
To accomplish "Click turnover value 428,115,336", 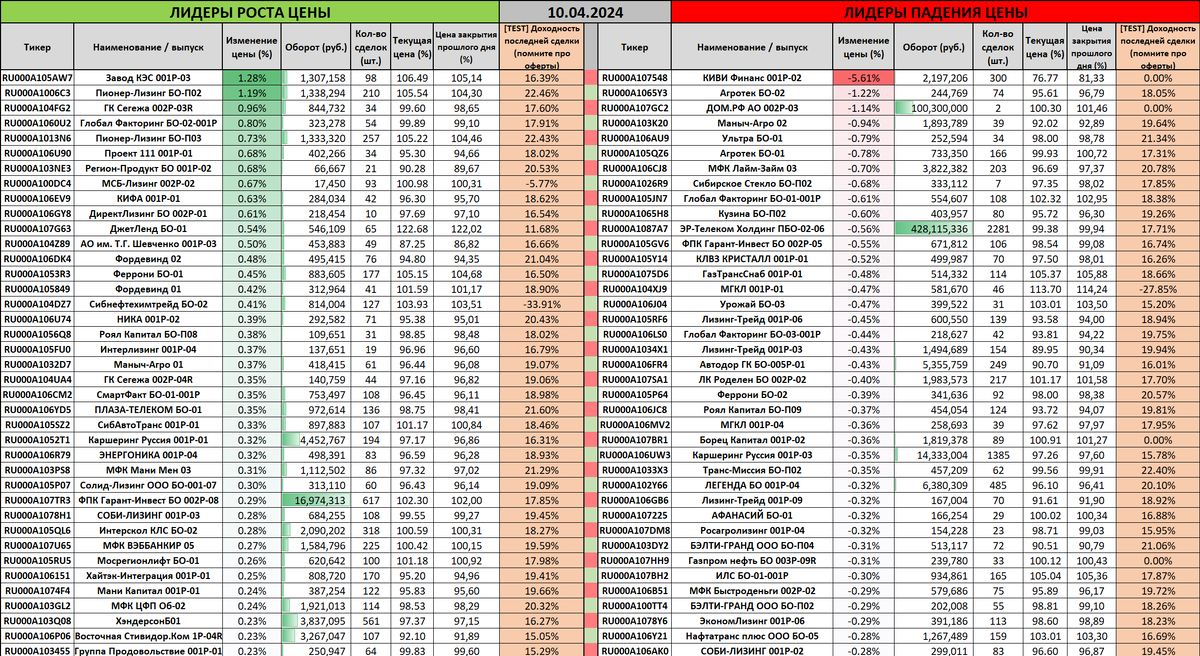I will pos(934,228).
